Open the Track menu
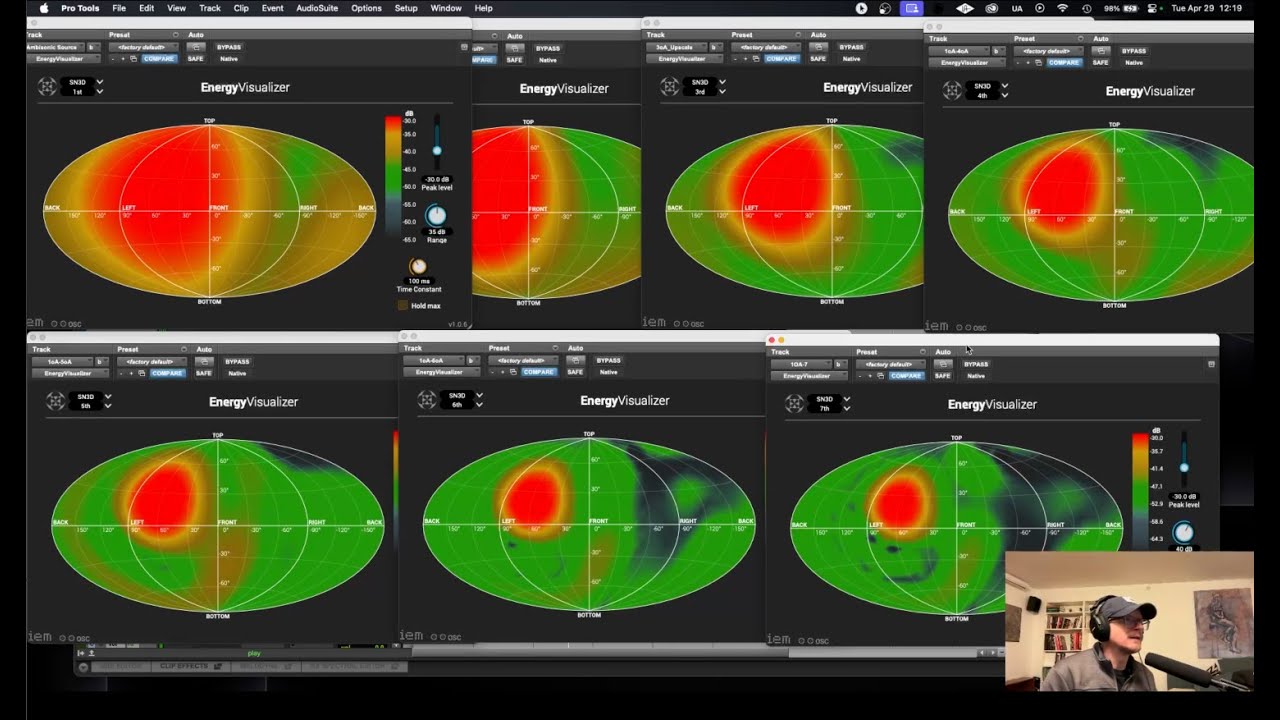 210,8
